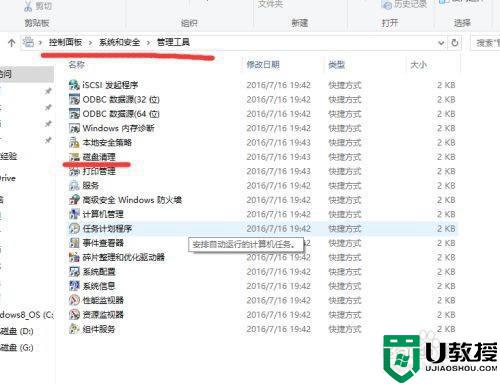Expand the address bar history dropdown
This screenshot has height=384, width=500.
(x=441, y=43)
